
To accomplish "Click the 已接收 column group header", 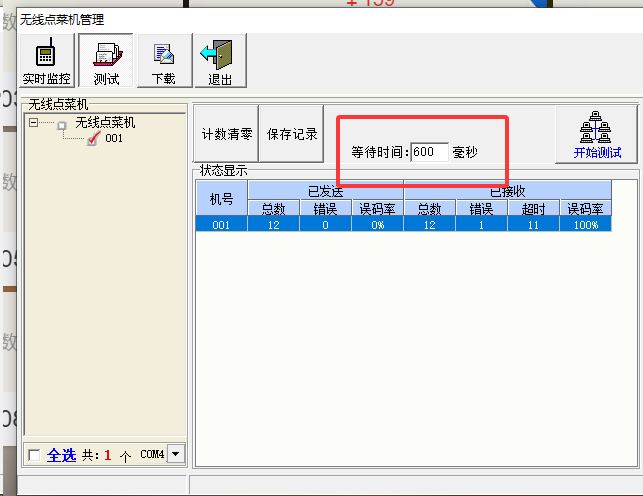I will (507, 190).
